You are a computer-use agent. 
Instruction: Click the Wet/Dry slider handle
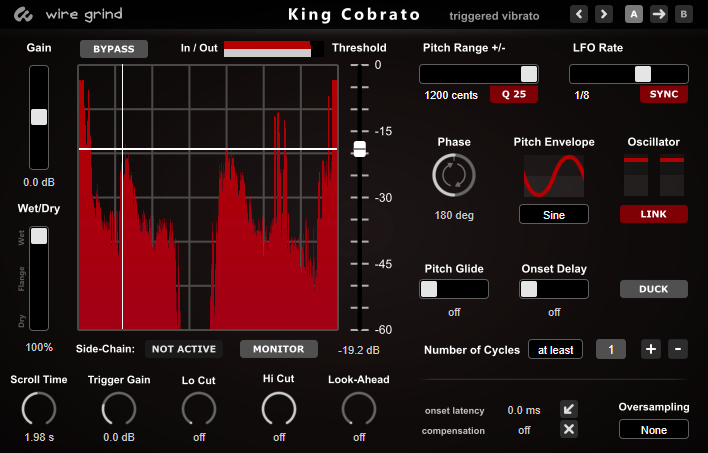click(39, 236)
